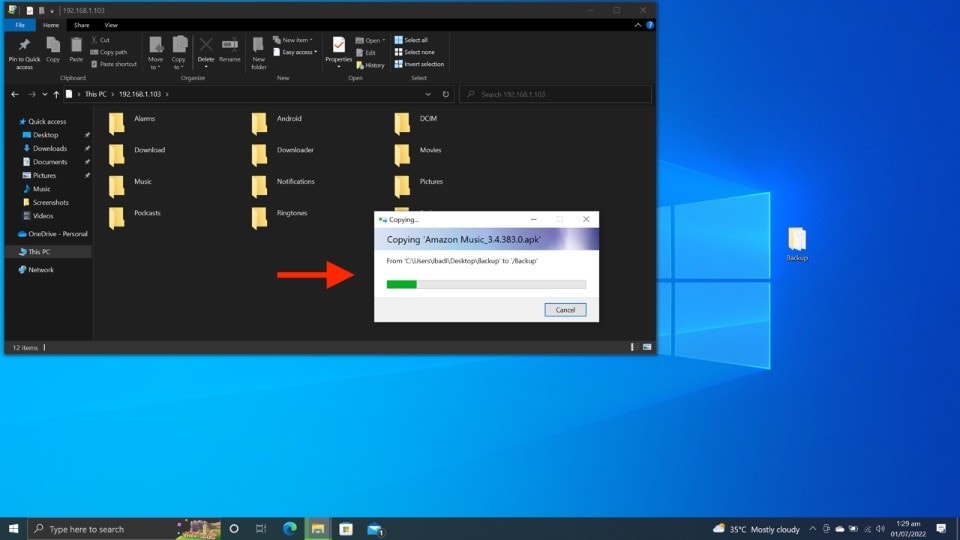The height and width of the screenshot is (540, 960).
Task: Switch to large icons view in status bar
Action: click(x=647, y=347)
